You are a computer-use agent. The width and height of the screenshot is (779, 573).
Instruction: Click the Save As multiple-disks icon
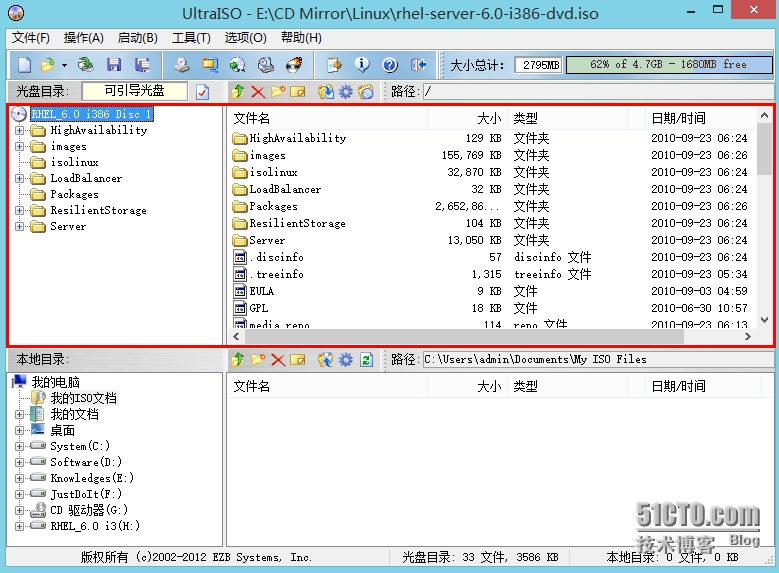coord(142,65)
